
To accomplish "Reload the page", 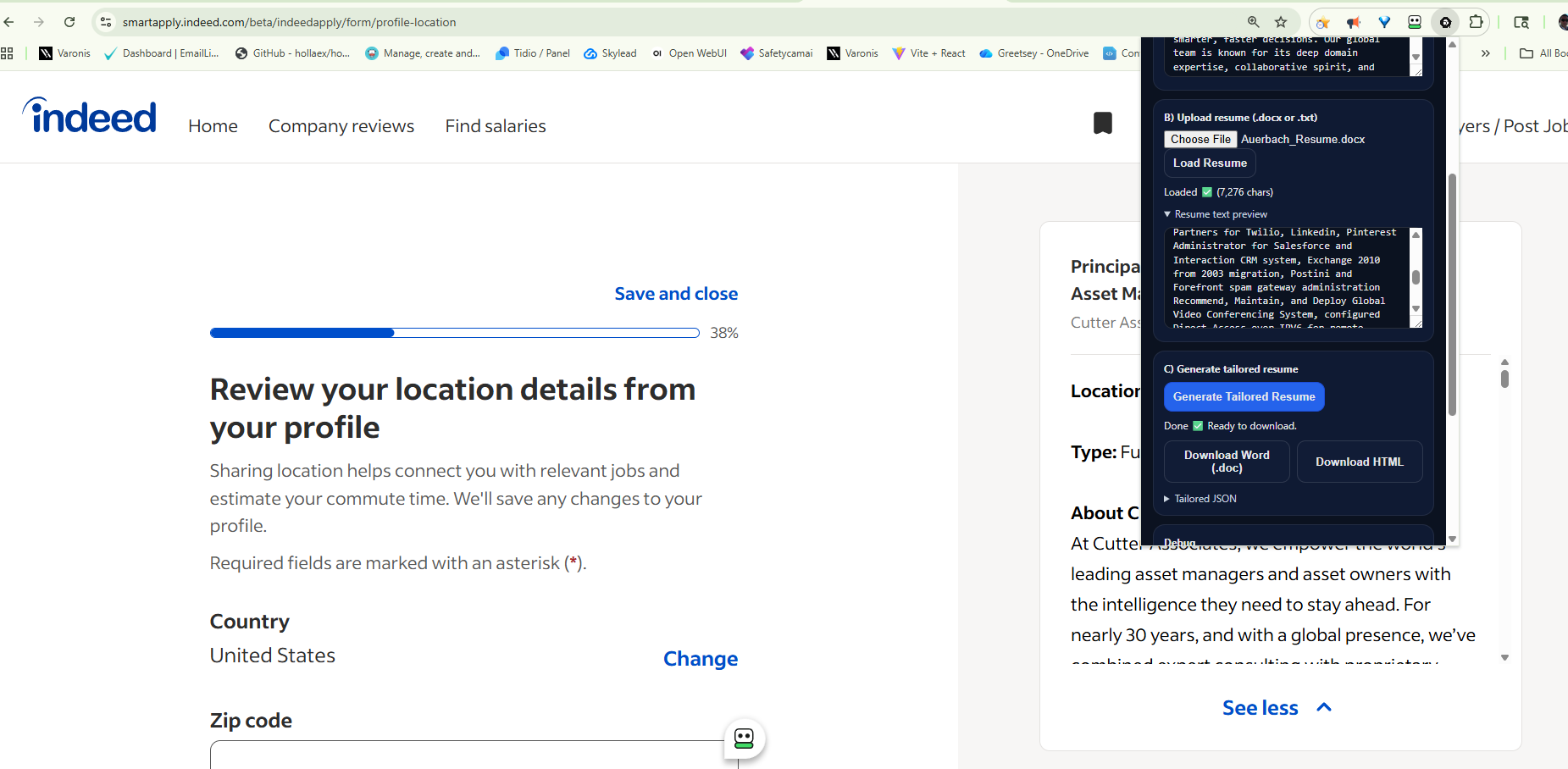I will [x=69, y=22].
